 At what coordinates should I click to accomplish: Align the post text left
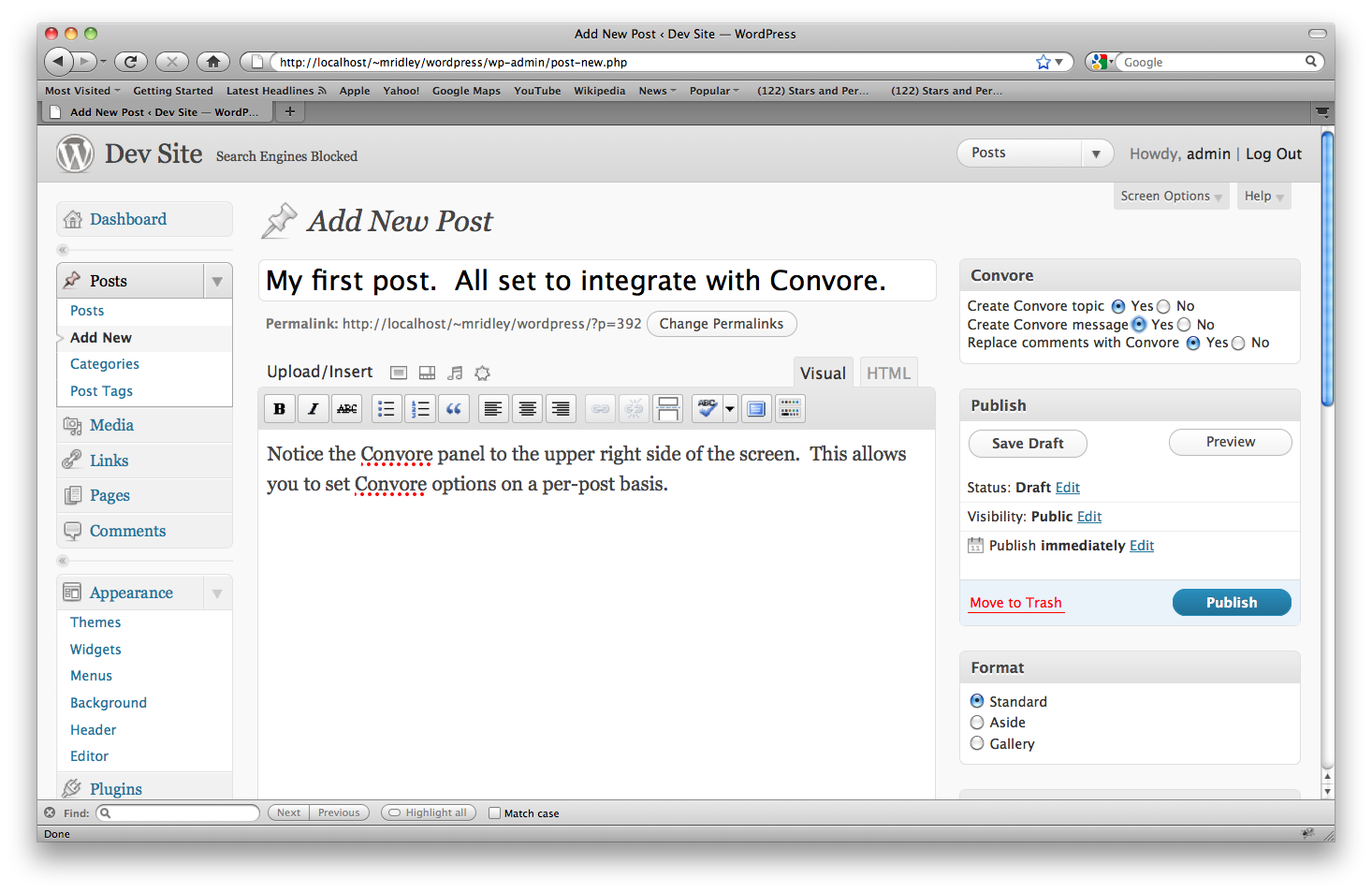(493, 409)
